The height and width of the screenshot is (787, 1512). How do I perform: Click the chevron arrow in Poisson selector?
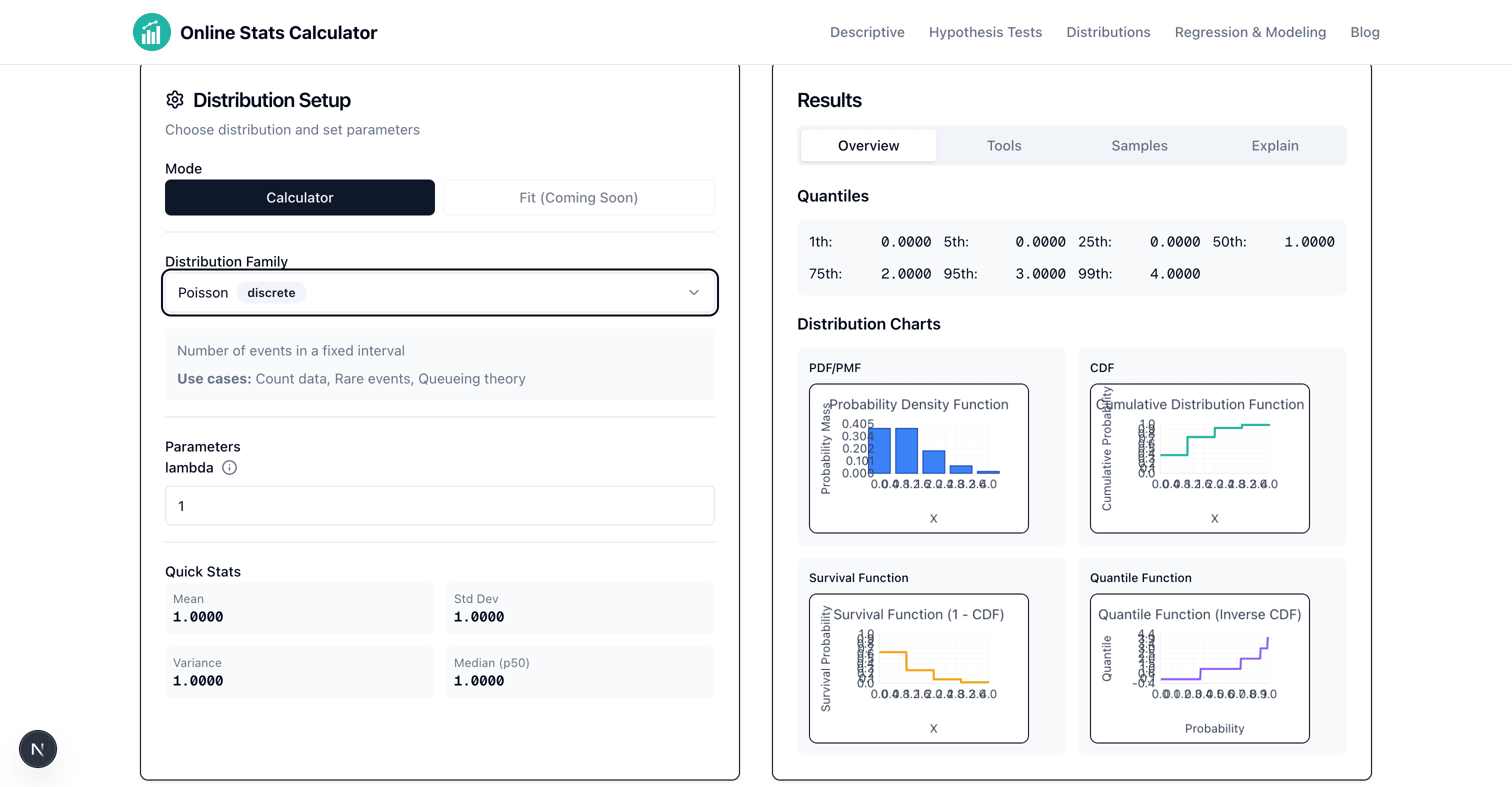[x=693, y=293]
